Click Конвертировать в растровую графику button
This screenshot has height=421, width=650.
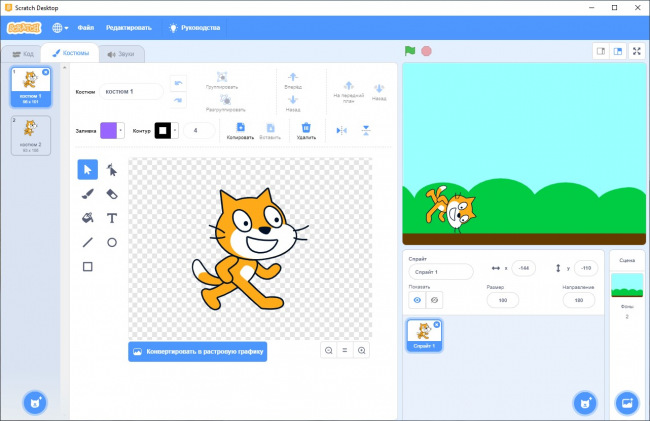(198, 351)
